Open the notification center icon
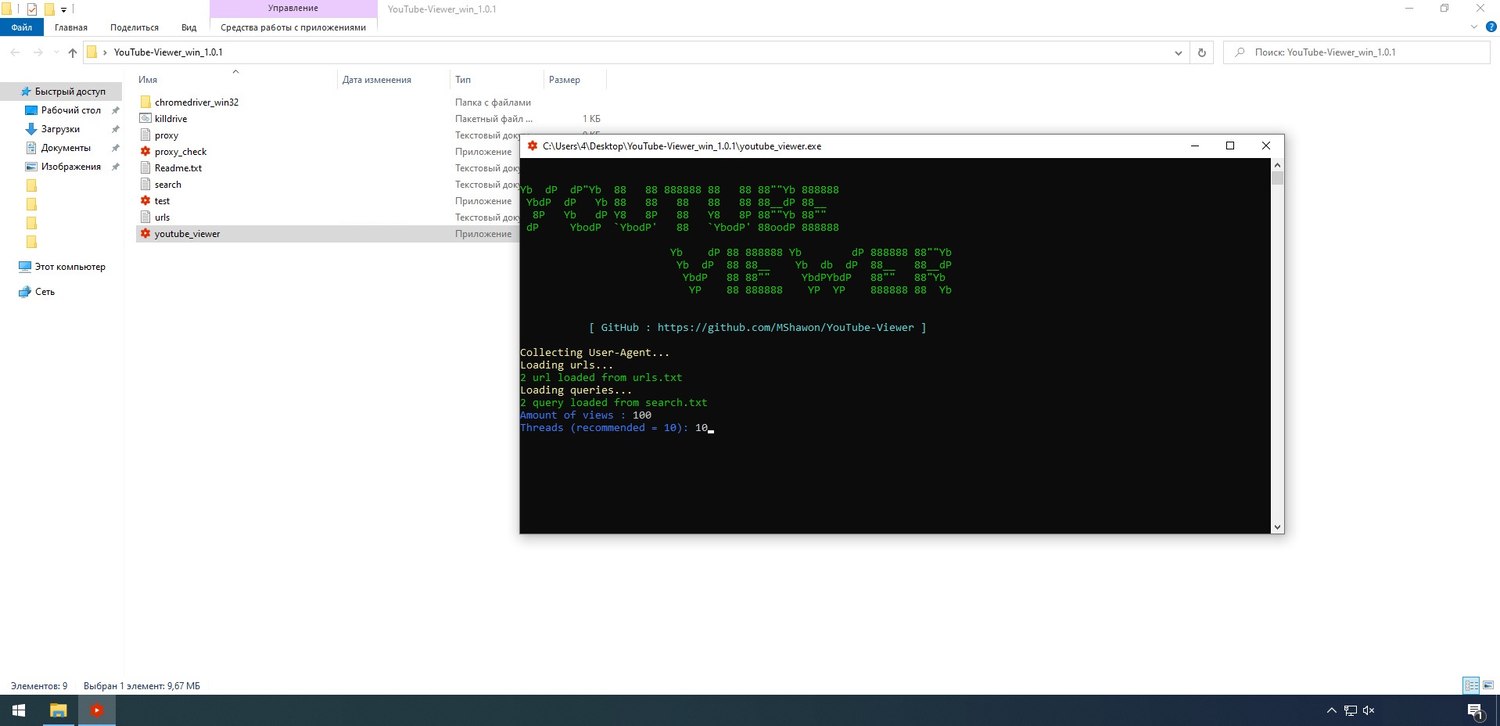1500x726 pixels. [1476, 711]
